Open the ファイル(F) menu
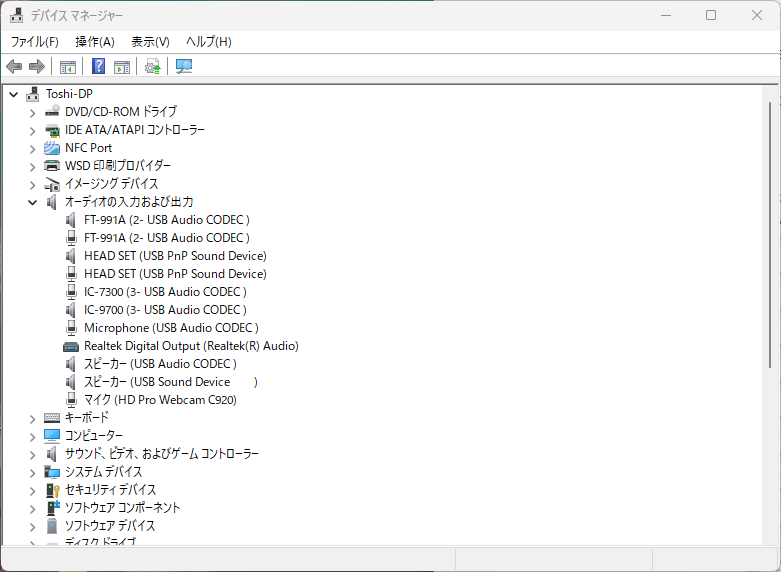This screenshot has height=572, width=781. click(x=35, y=42)
